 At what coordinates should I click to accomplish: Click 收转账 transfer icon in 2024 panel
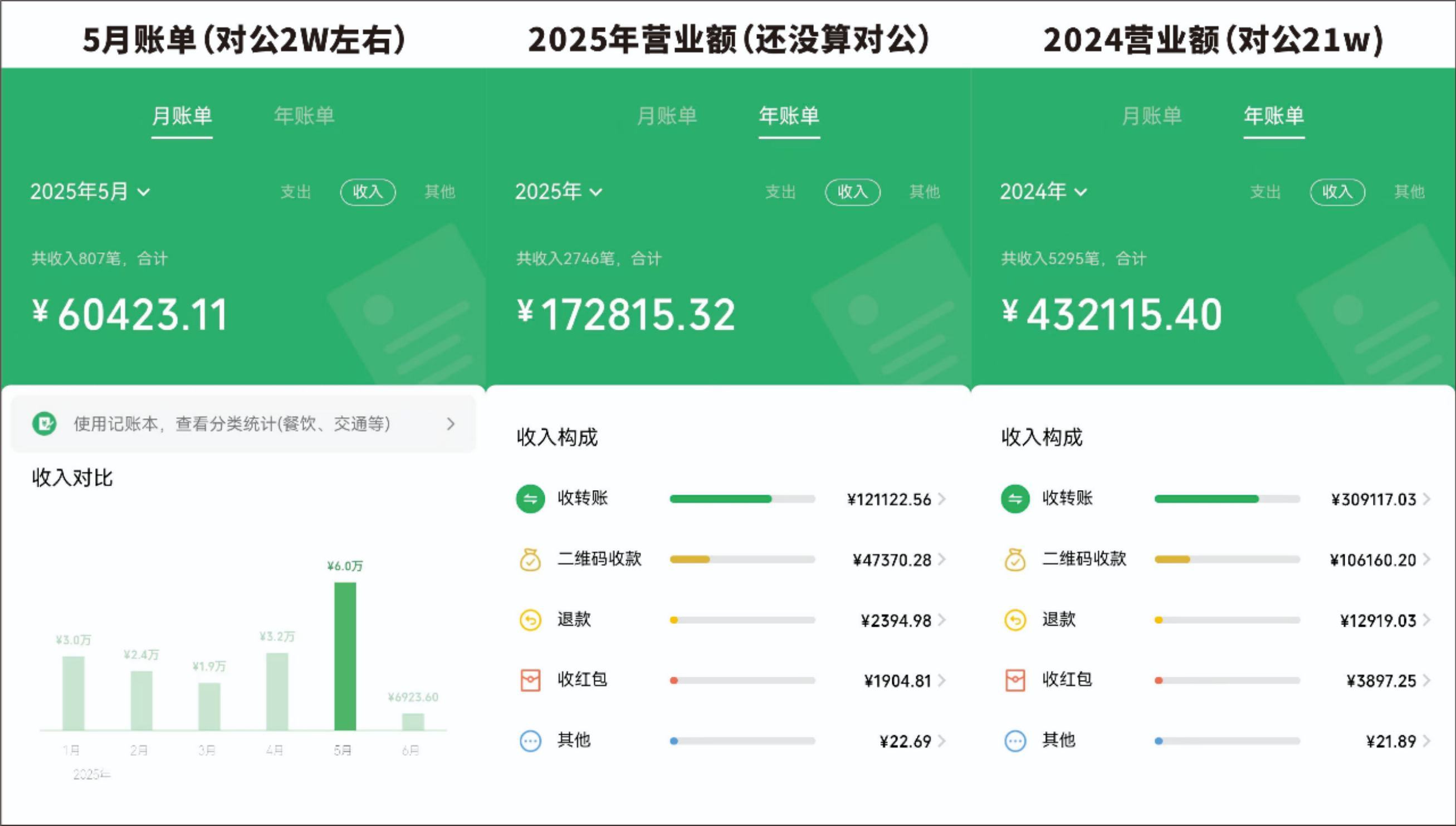pos(1015,499)
